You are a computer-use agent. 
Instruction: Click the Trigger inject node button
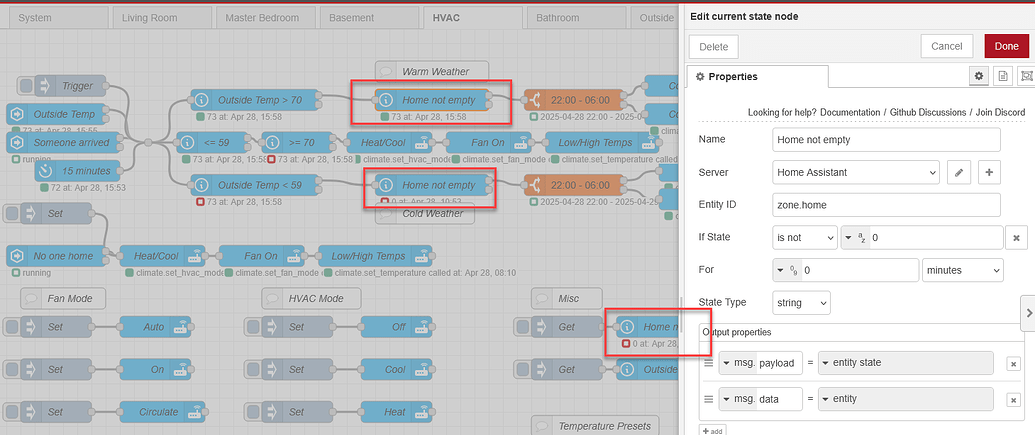point(26,86)
